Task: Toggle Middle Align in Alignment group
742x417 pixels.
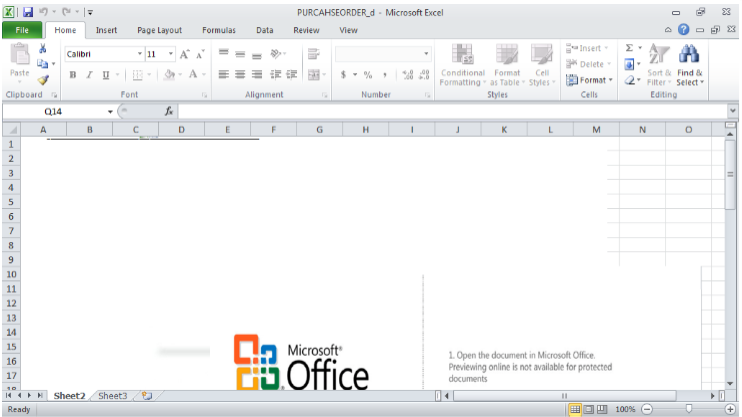Action: [x=240, y=53]
